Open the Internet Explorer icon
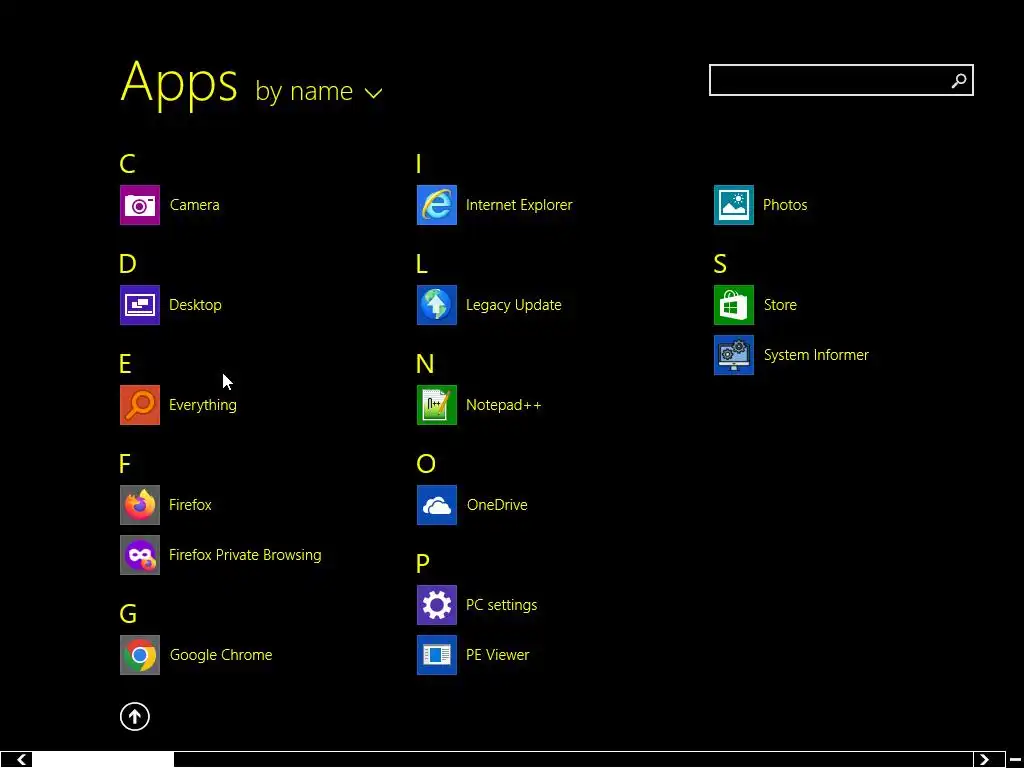This screenshot has width=1024, height=768. click(x=437, y=205)
